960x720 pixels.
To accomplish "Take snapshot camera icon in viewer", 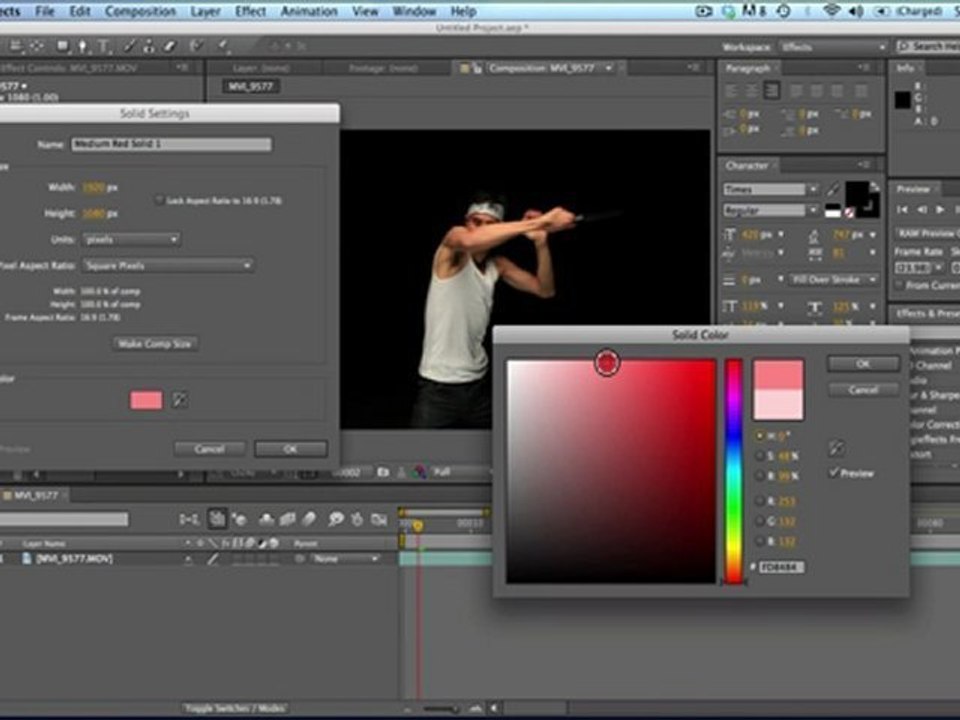I will click(x=383, y=472).
